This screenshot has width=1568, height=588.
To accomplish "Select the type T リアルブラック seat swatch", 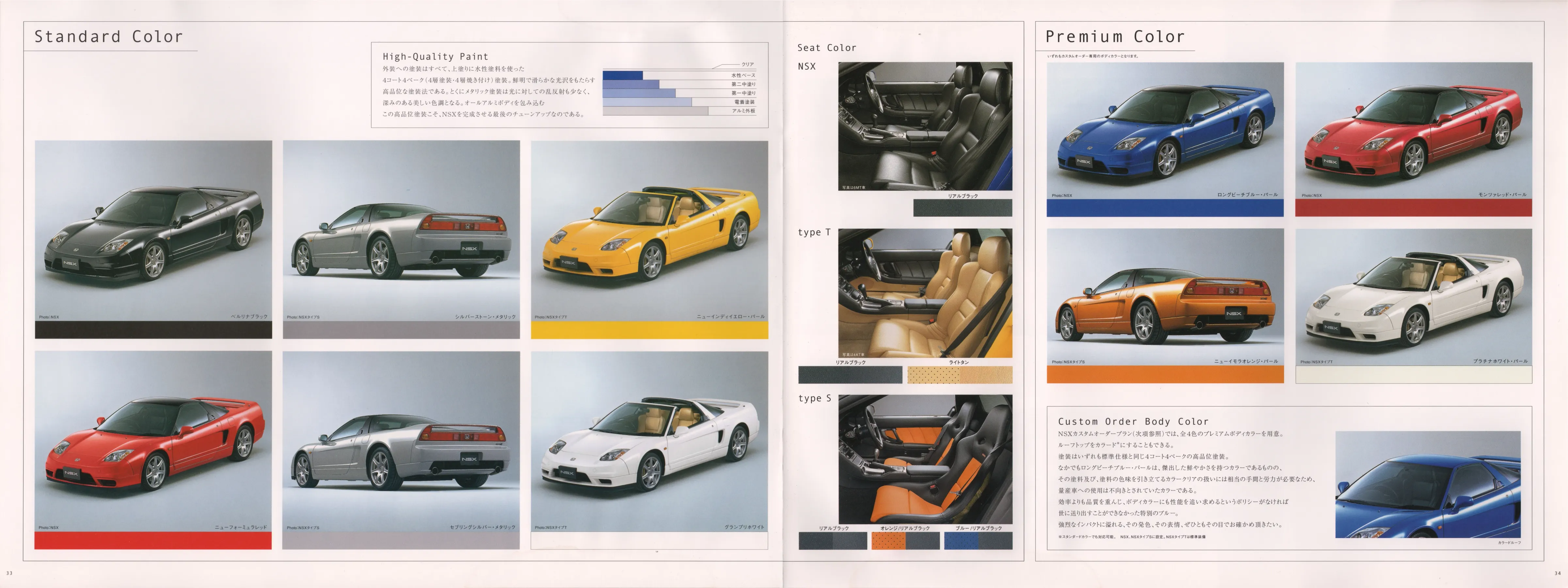I will click(x=850, y=374).
